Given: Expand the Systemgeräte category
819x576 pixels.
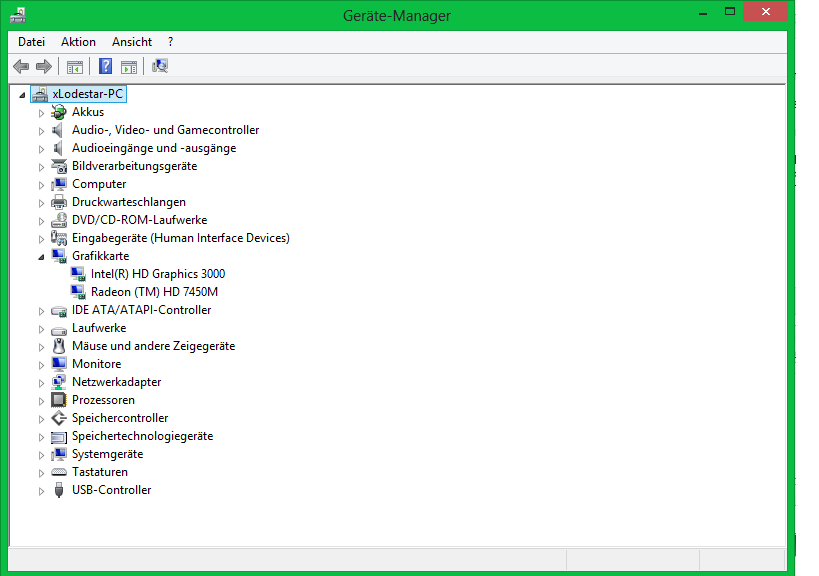Looking at the screenshot, I should click(41, 455).
